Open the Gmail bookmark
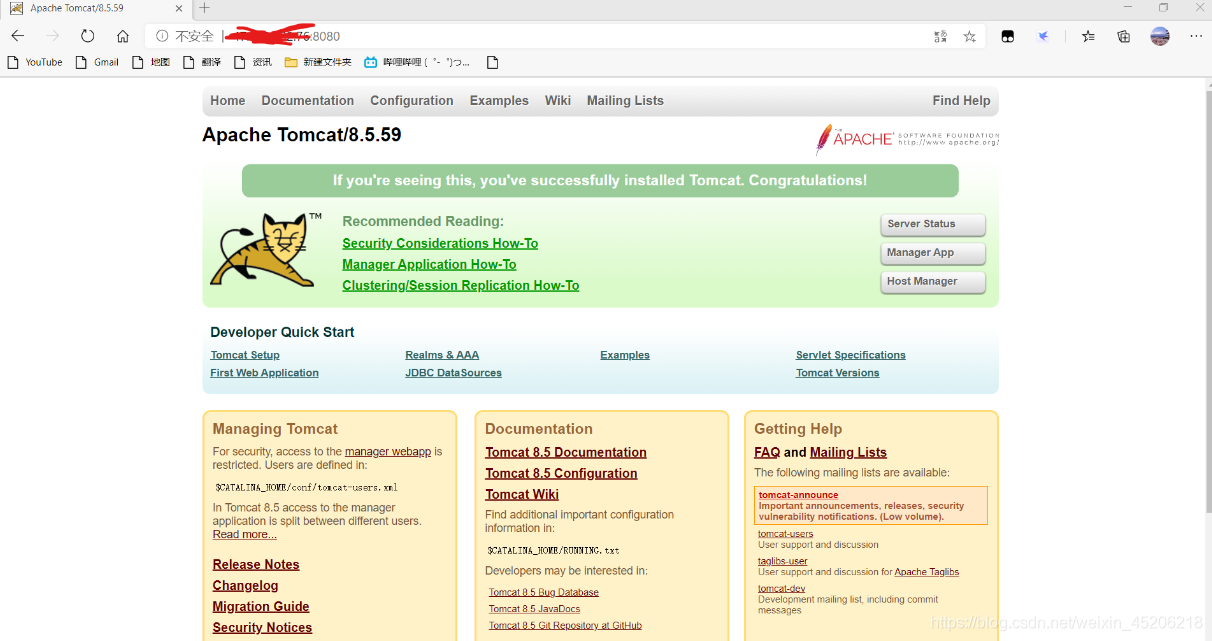This screenshot has height=641, width=1212. (98, 62)
